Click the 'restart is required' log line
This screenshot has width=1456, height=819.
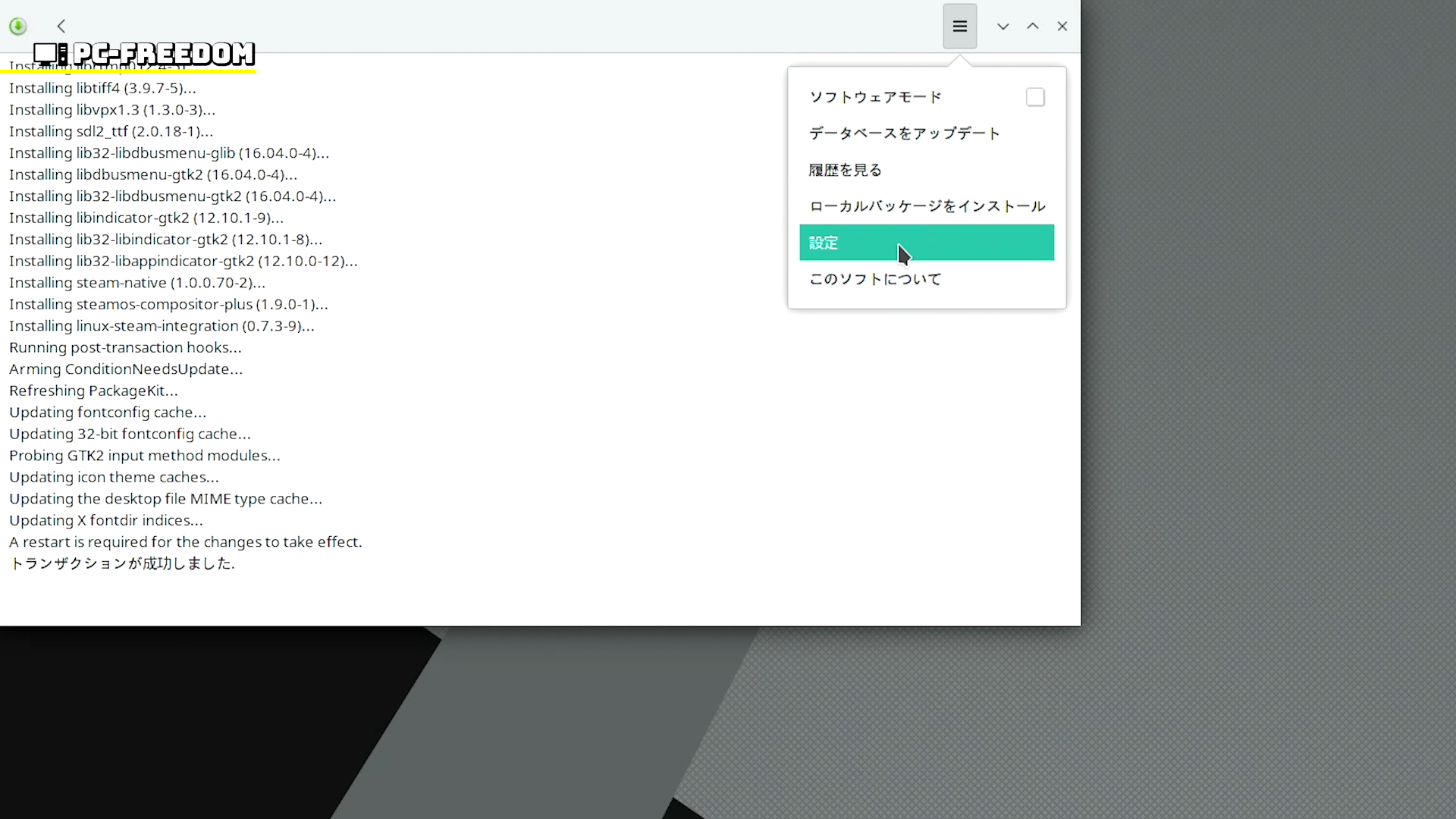point(185,542)
